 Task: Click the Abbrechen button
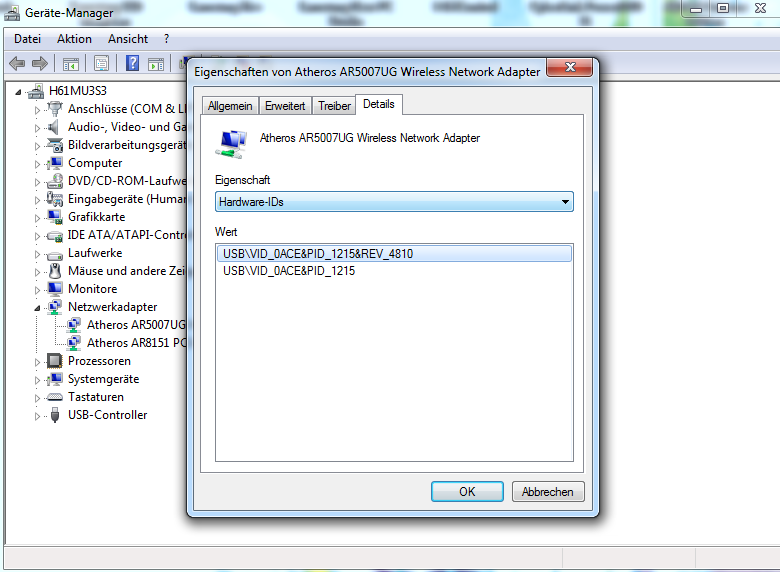pyautogui.click(x=548, y=491)
